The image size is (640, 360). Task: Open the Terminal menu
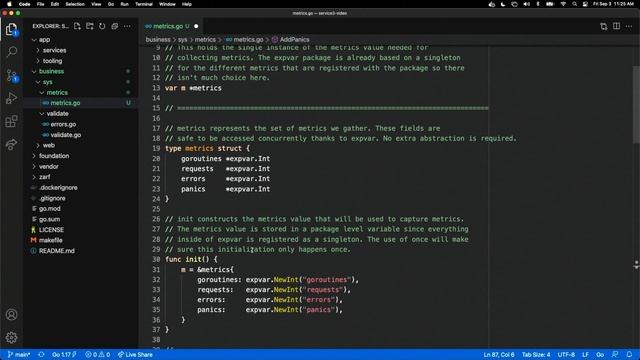pyautogui.click(x=144, y=4)
